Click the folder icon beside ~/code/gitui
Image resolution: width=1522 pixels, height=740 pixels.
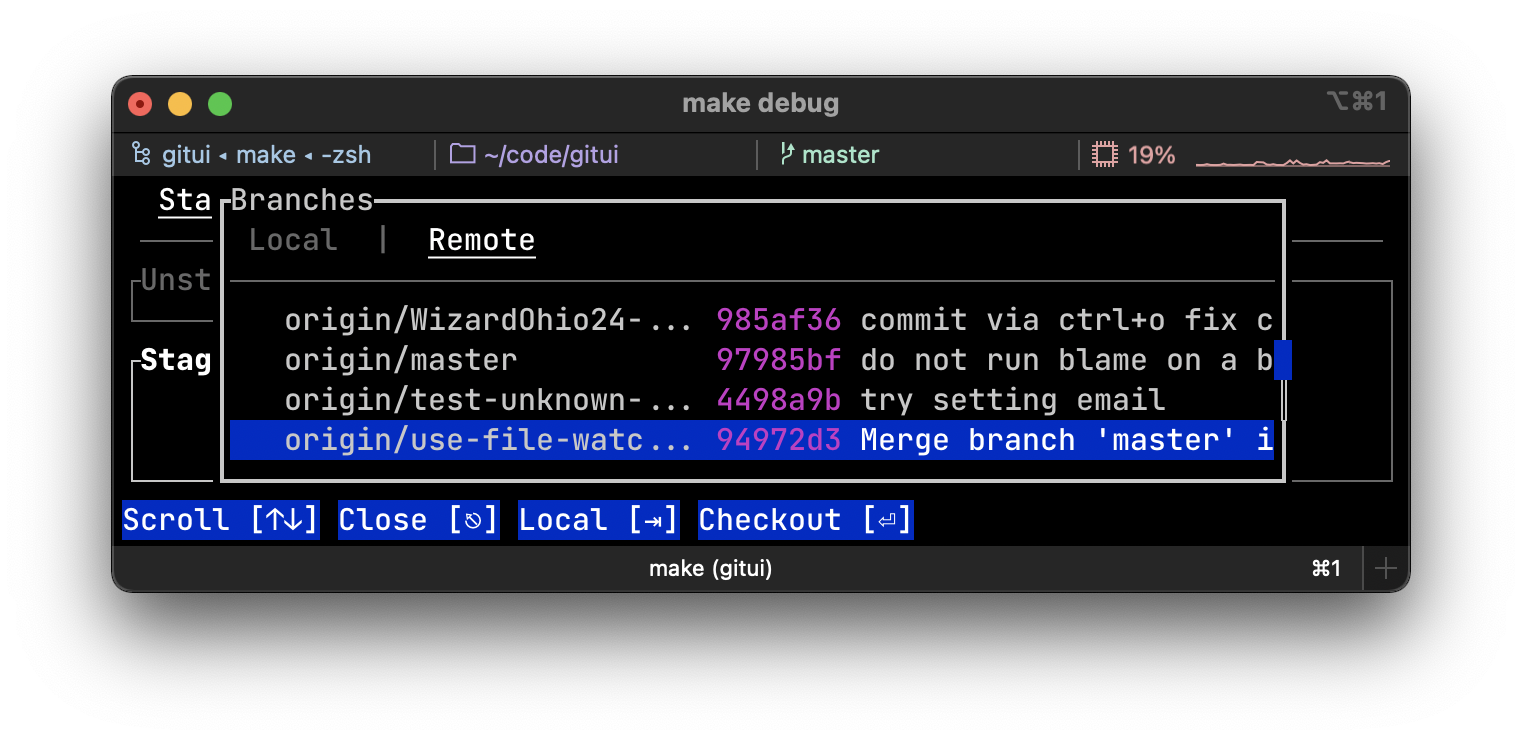pos(462,154)
